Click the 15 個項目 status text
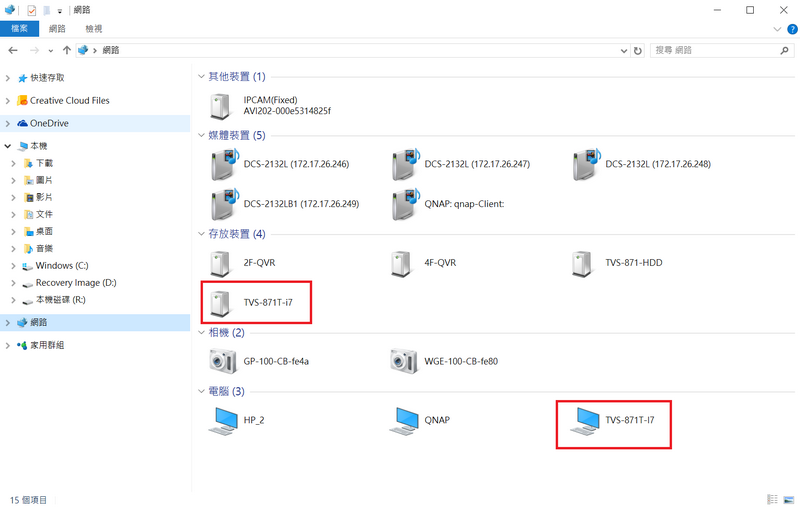 28,500
